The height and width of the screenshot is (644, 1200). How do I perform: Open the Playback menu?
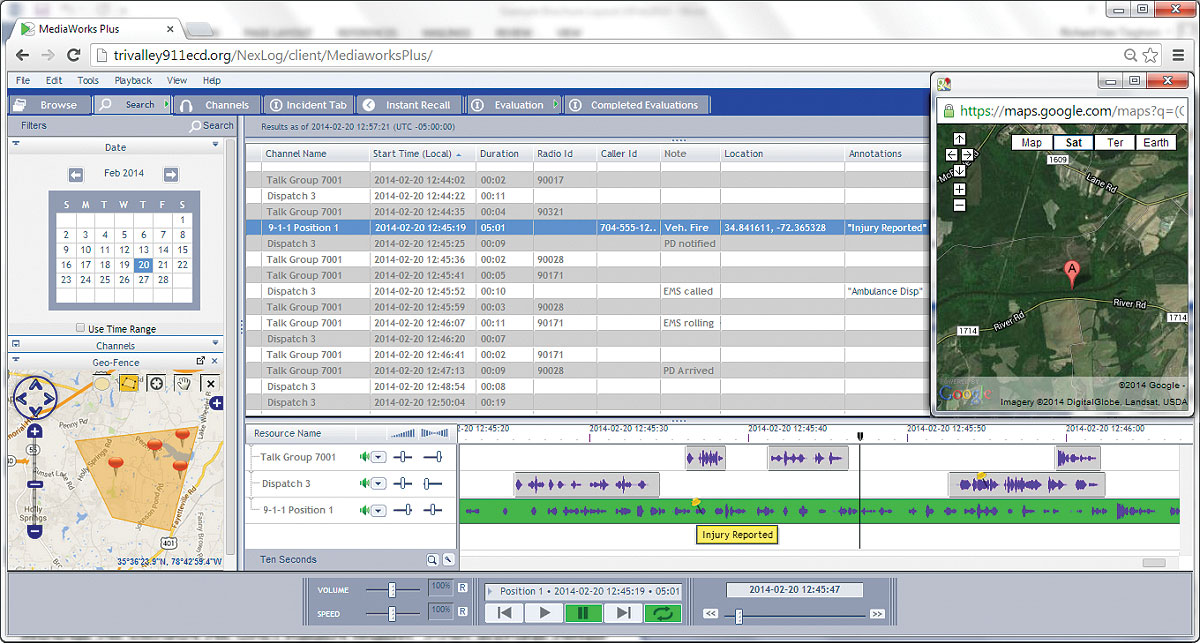click(x=133, y=81)
